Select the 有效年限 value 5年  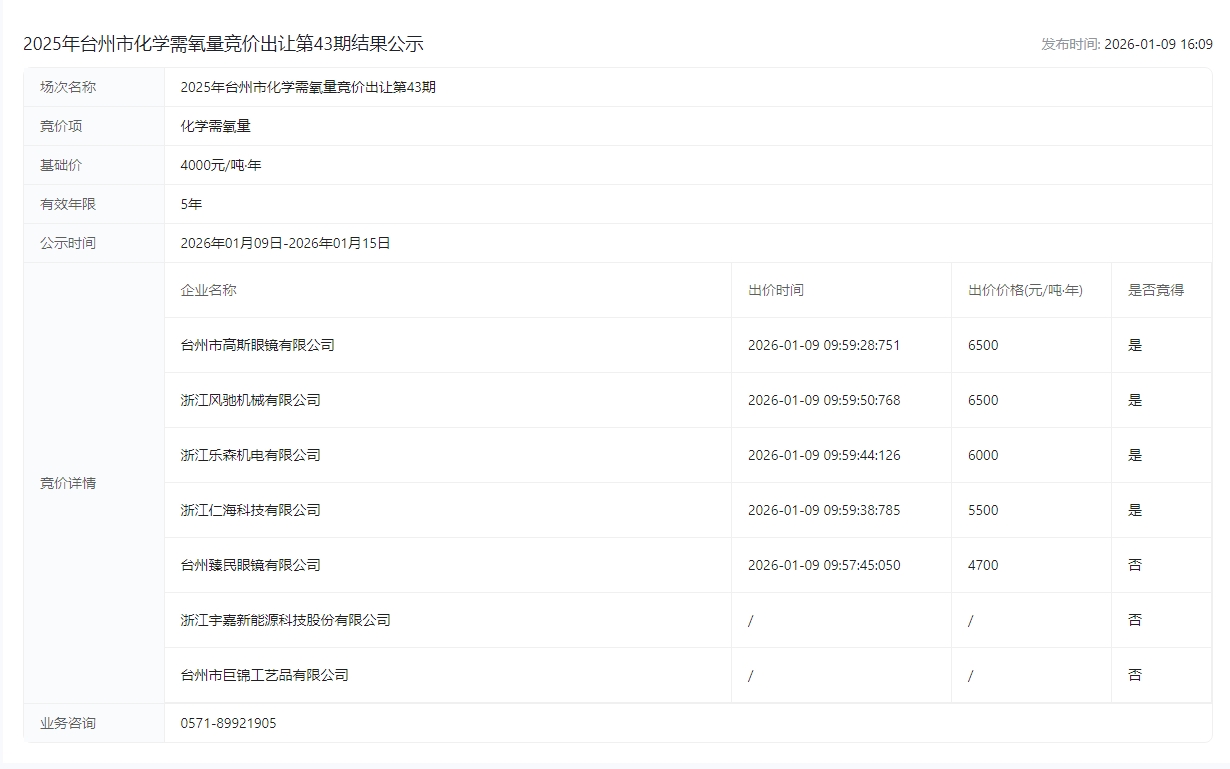point(191,204)
